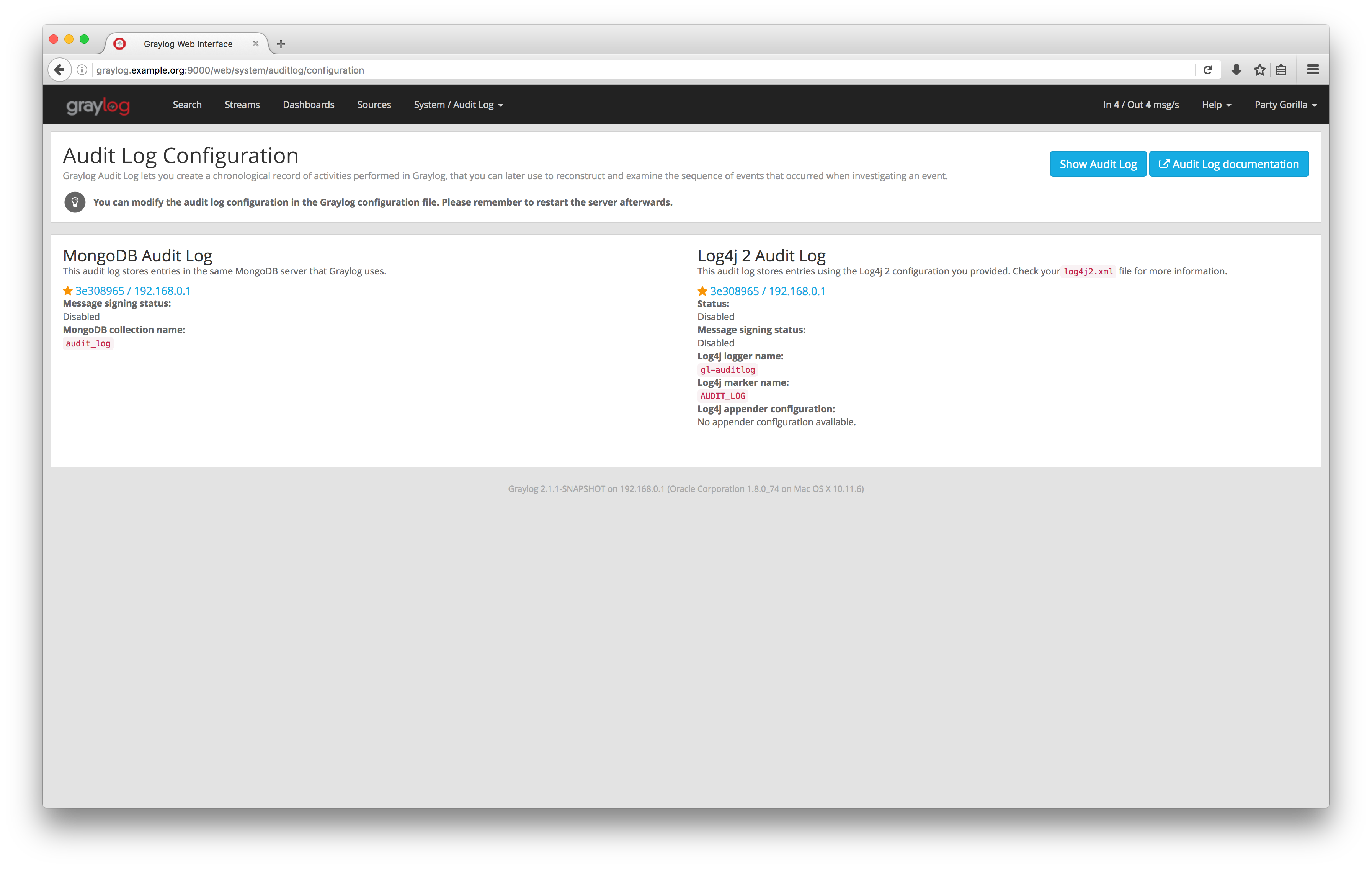Click the Show Audit Log button

pyautogui.click(x=1098, y=164)
